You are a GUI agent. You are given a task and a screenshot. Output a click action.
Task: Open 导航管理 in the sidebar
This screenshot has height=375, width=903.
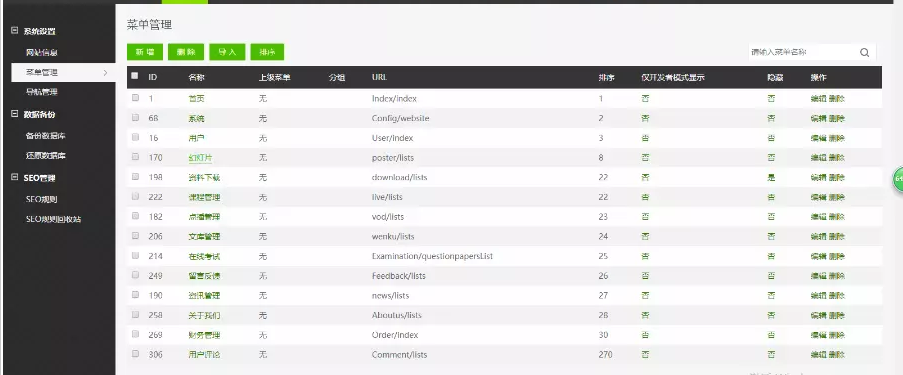click(41, 92)
